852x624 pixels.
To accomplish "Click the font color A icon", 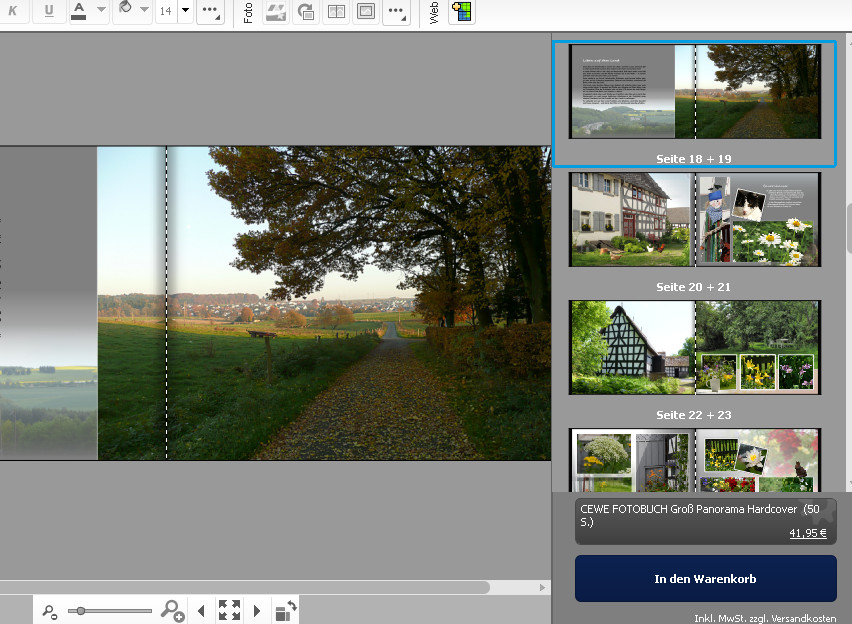I will [78, 11].
